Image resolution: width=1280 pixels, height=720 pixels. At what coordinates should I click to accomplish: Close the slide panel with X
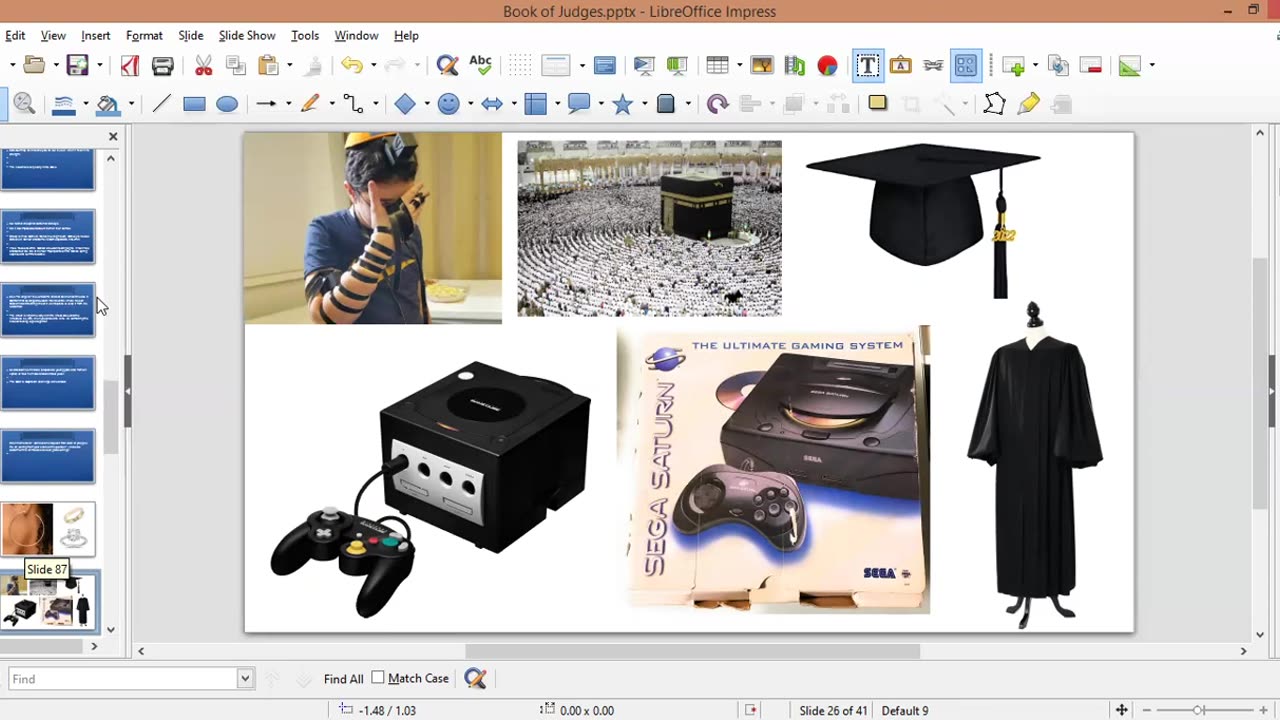[113, 136]
